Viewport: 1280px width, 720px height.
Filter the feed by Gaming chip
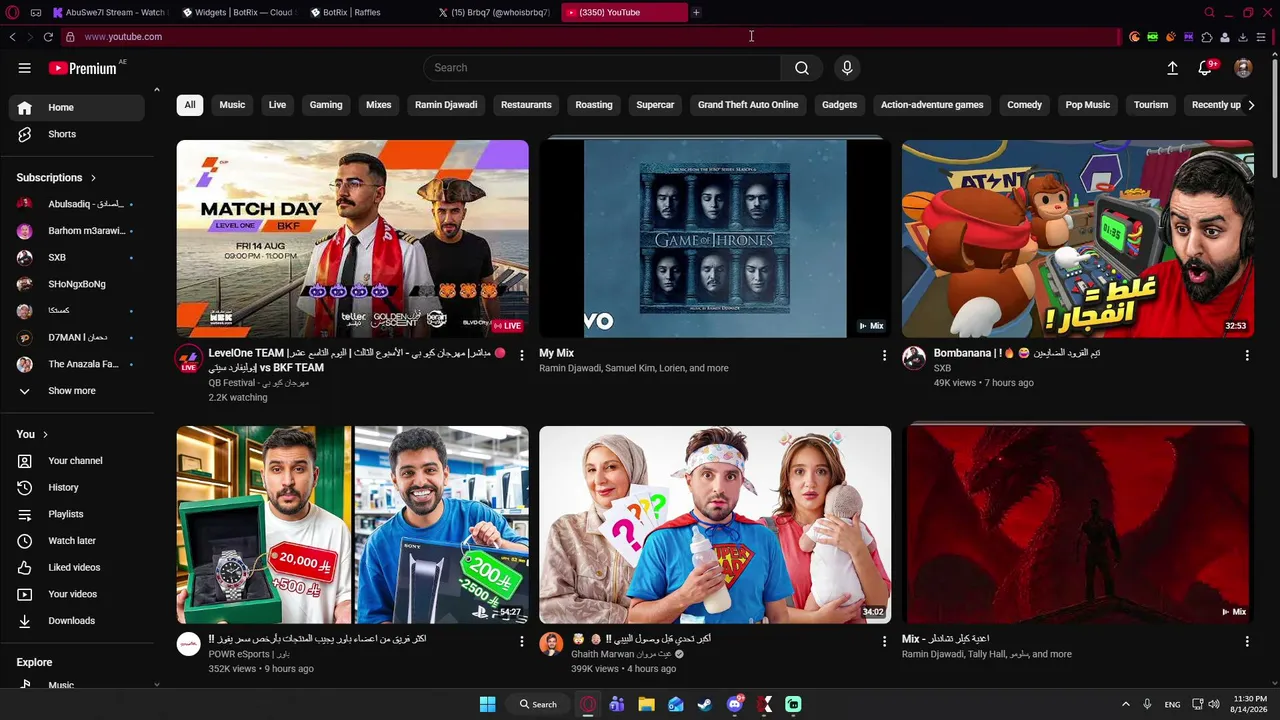pos(326,105)
